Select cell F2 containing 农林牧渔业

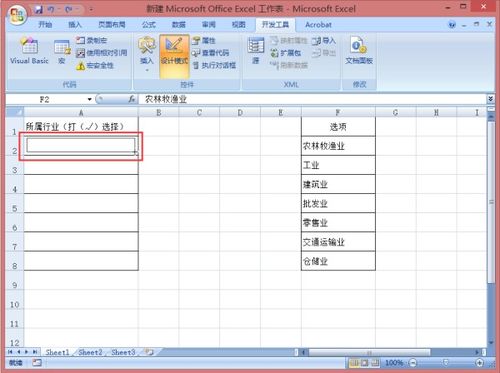(x=338, y=146)
